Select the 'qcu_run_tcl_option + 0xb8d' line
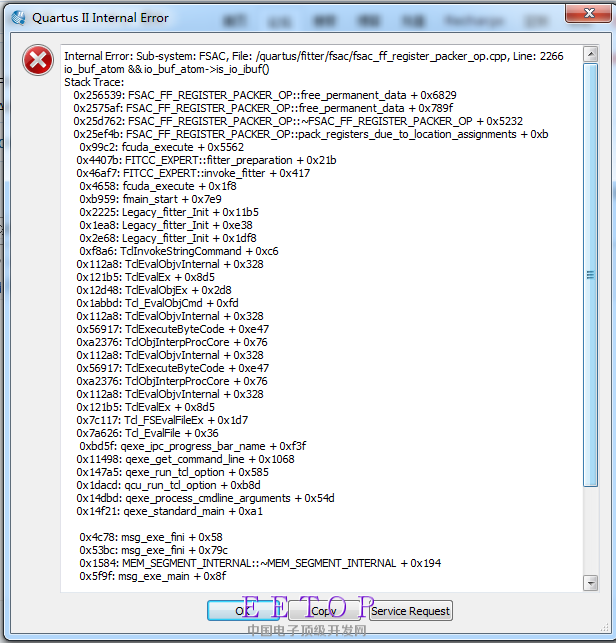The width and height of the screenshot is (616, 643). coord(169,485)
